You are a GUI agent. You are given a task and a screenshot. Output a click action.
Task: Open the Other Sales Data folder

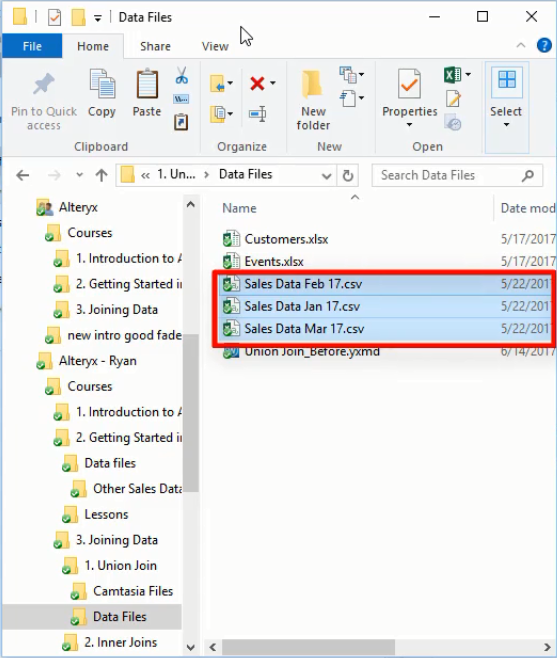(x=137, y=489)
